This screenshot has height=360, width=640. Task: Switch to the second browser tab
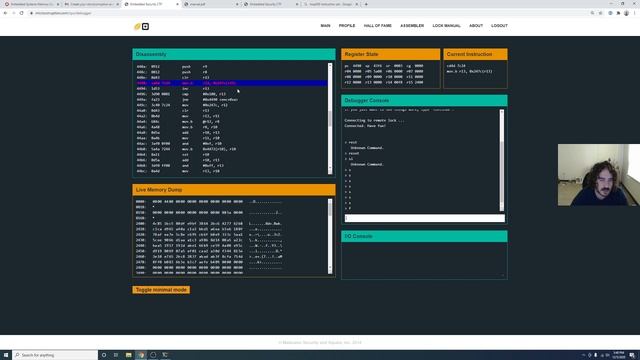(91, 4)
